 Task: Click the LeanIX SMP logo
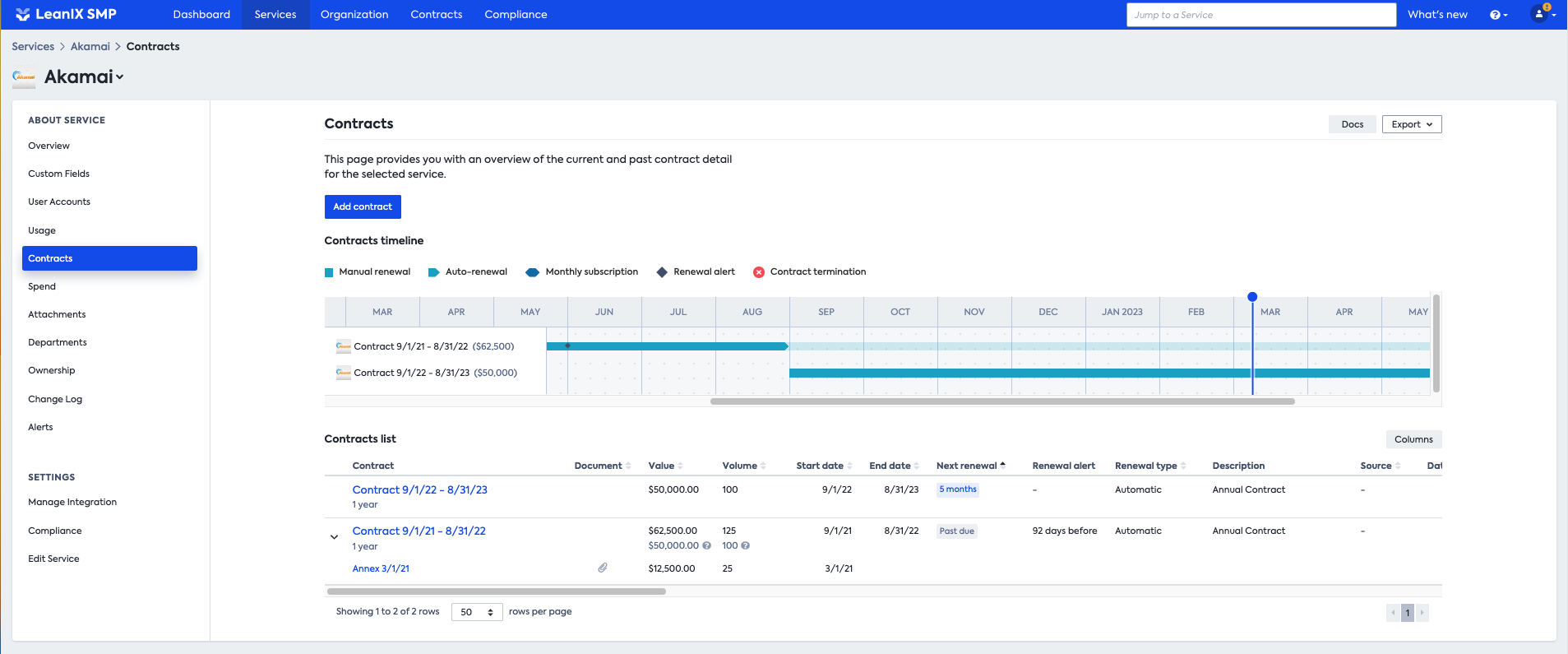coord(66,14)
